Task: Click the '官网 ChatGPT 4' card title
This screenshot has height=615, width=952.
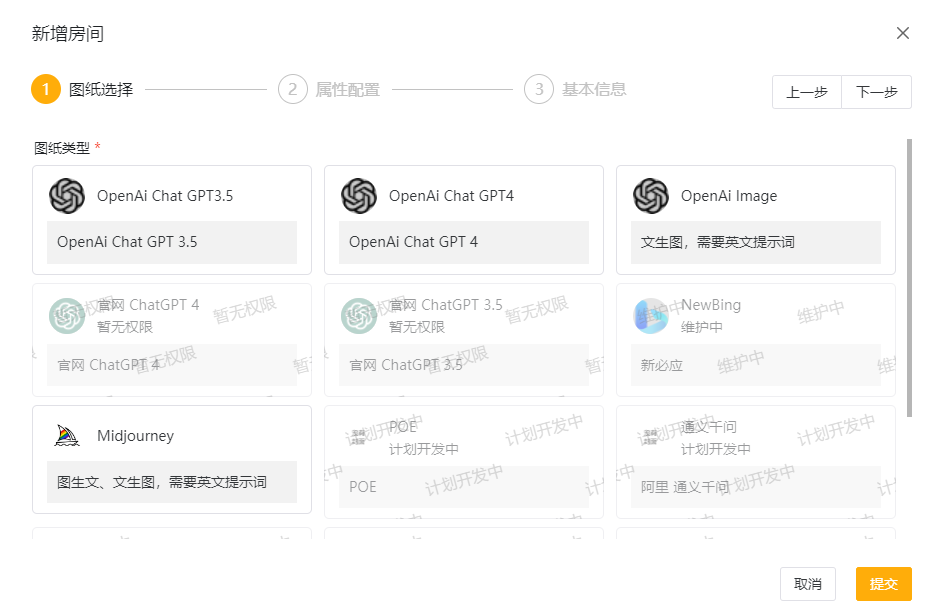Action: [148, 305]
